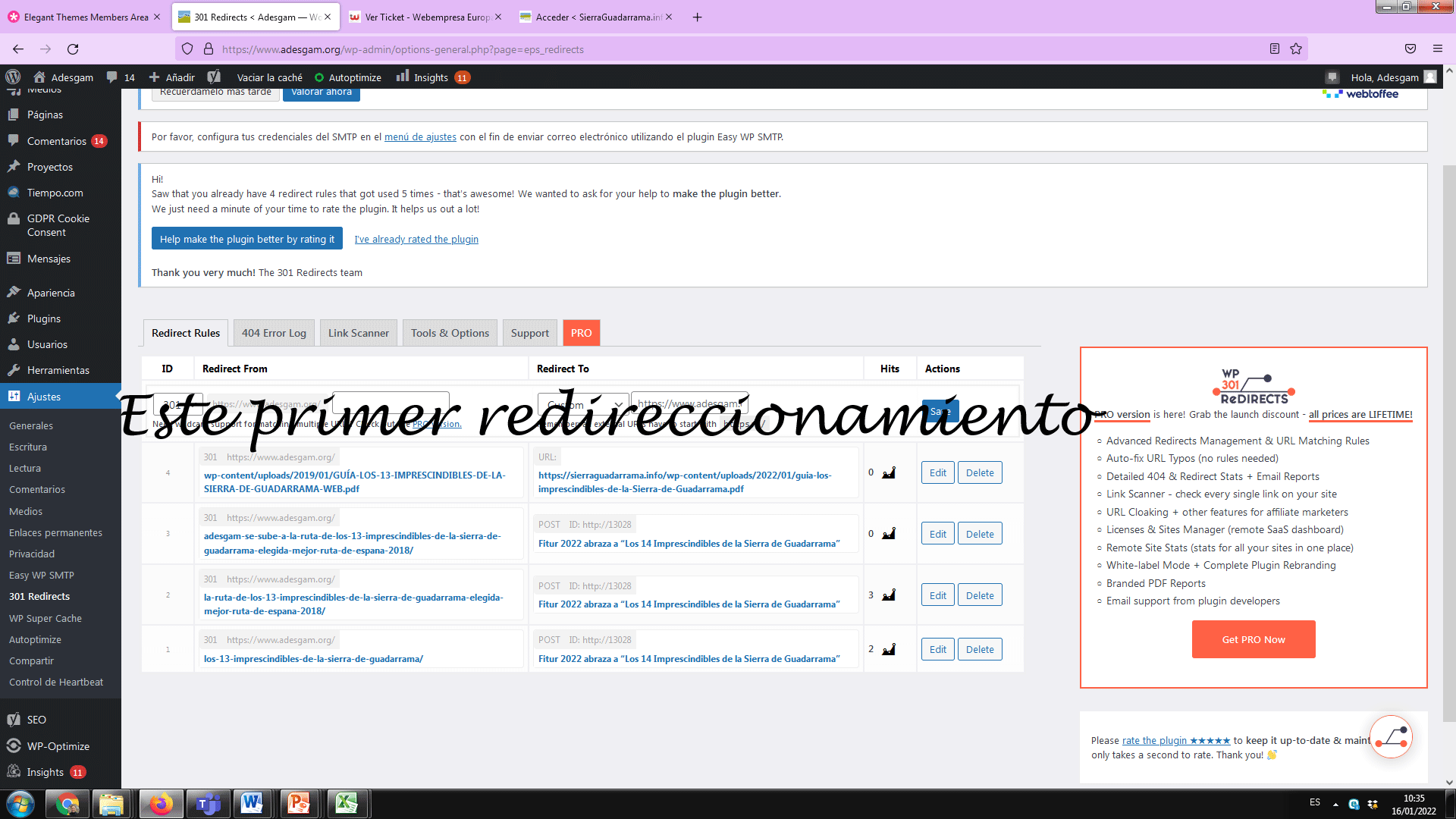This screenshot has width=1456, height=819.
Task: Open PowerPoint from the taskbar
Action: (299, 804)
